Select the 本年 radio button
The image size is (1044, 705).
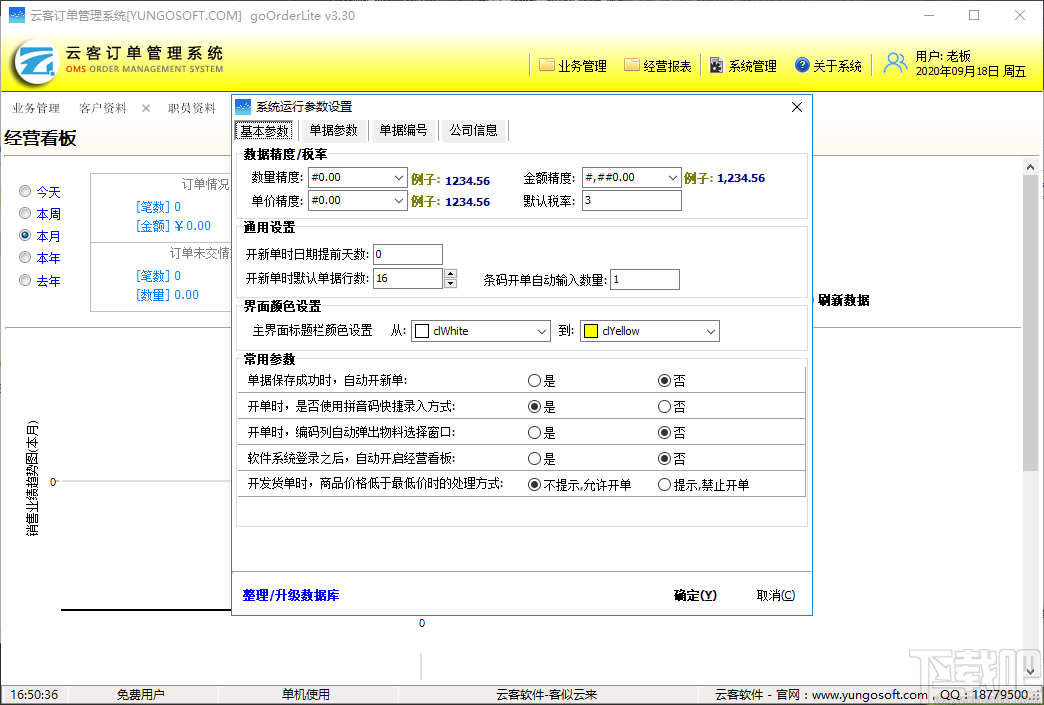(x=24, y=257)
